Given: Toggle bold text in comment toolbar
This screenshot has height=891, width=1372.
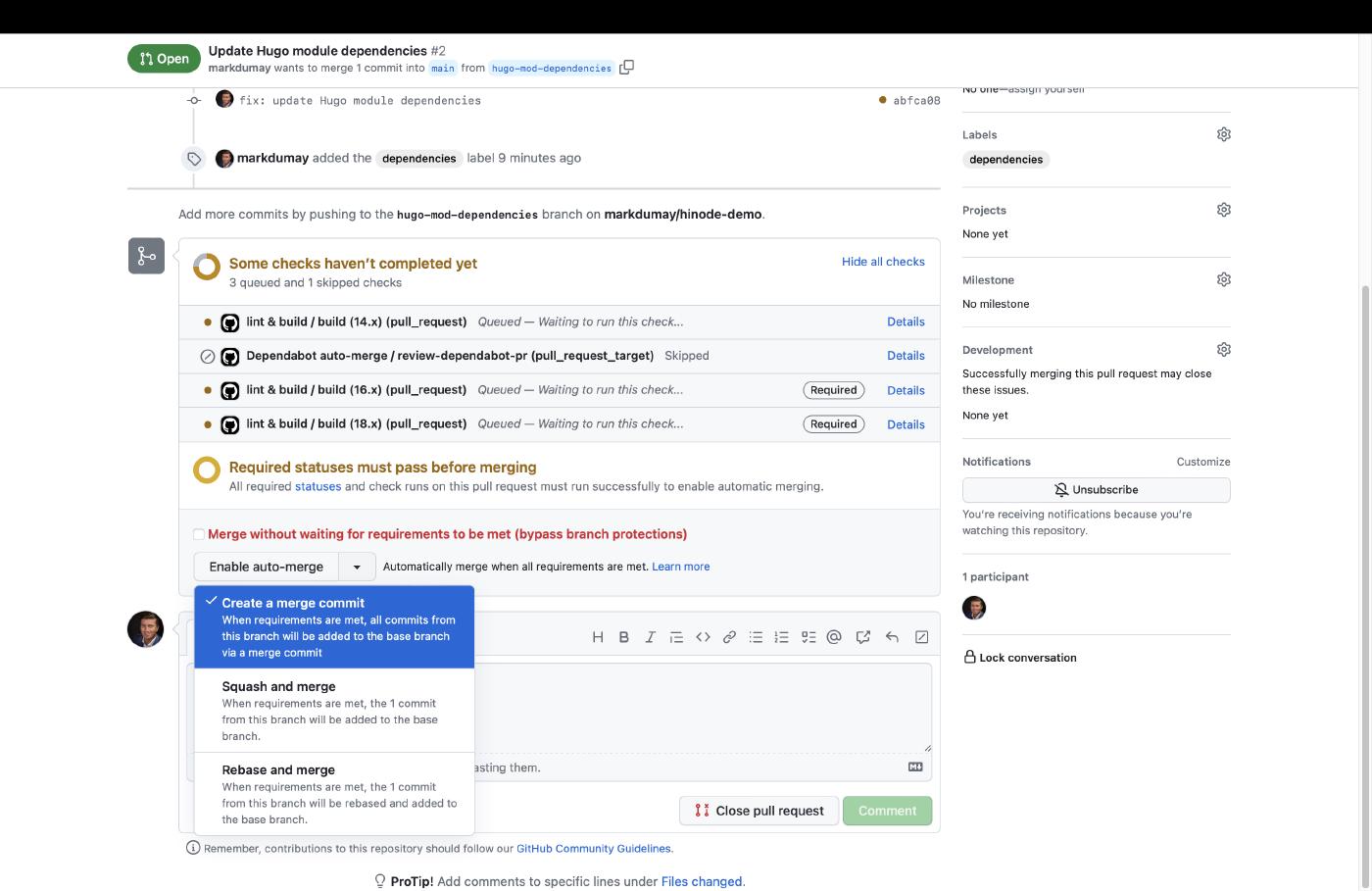Looking at the screenshot, I should 623,637.
